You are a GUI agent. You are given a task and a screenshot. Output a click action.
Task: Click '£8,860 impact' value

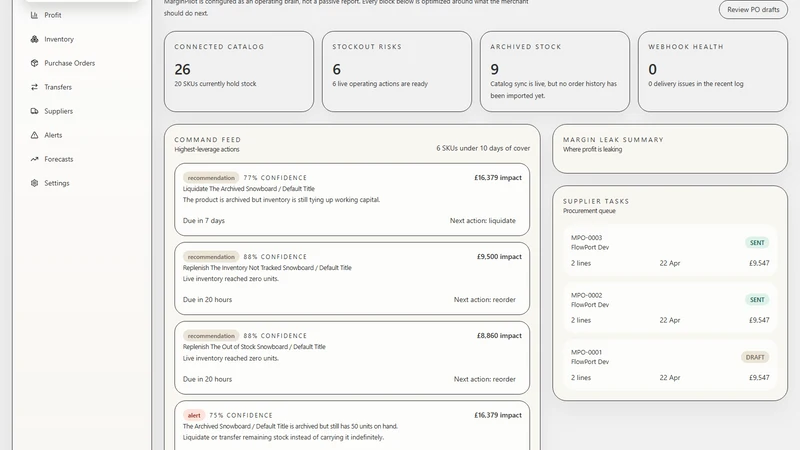499,336
